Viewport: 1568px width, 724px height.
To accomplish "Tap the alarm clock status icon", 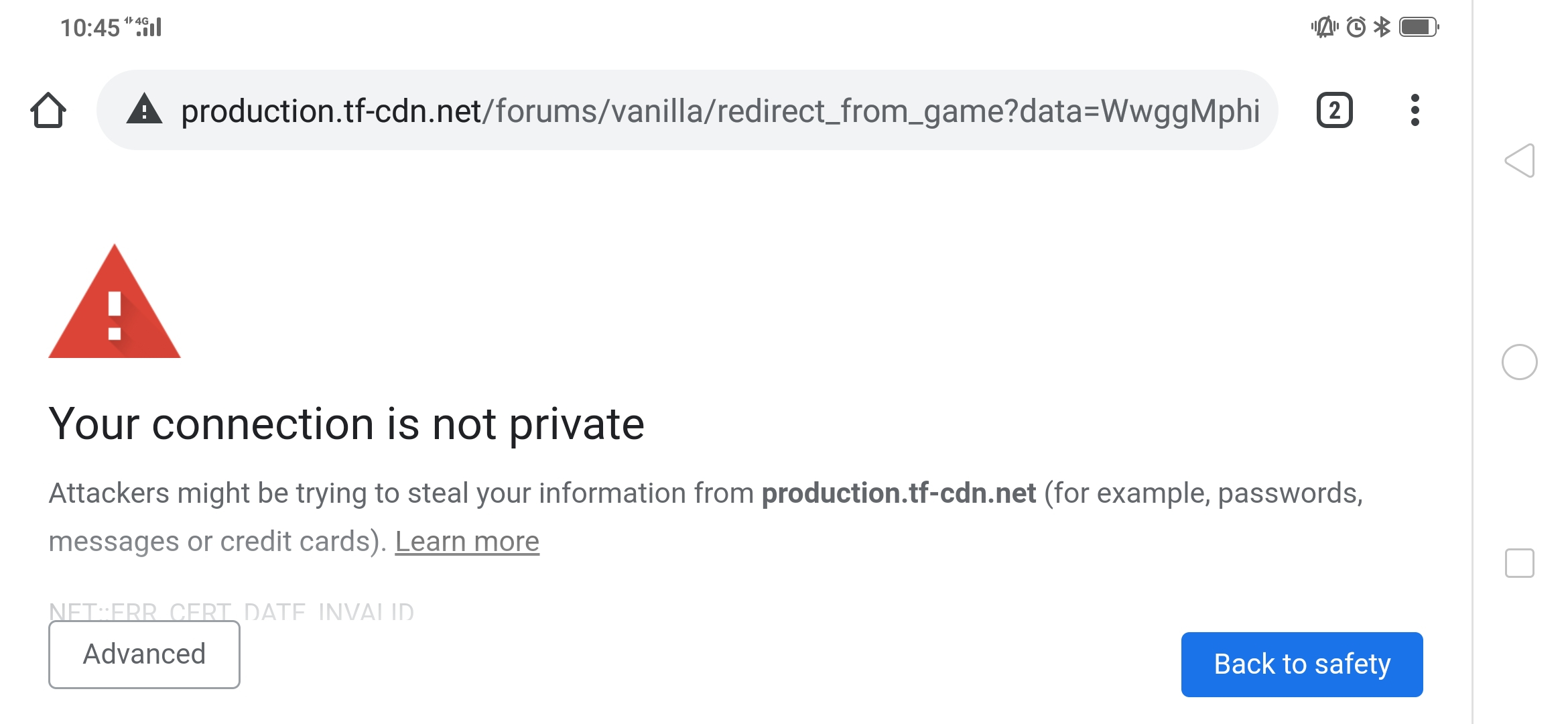I will pos(1356,27).
